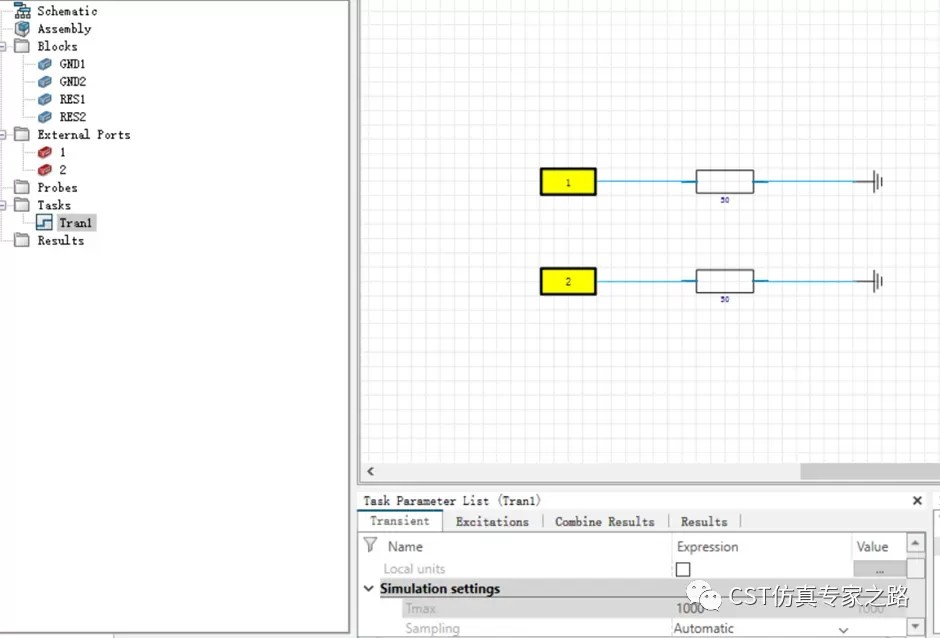Screen dimensions: 940x638
Task: Collapse the Simulation settings group
Action: 369,589
